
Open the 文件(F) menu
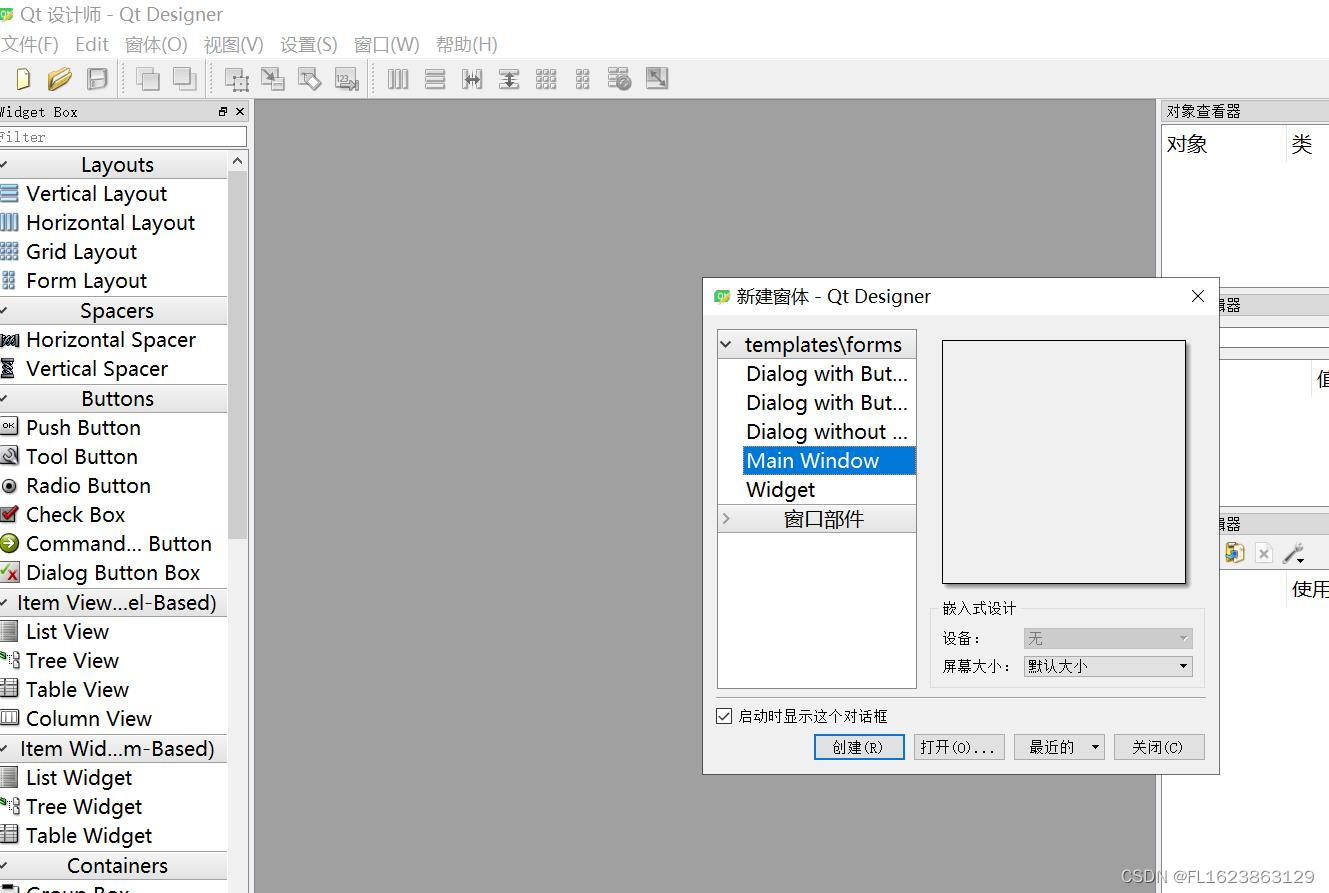pyautogui.click(x=29, y=45)
